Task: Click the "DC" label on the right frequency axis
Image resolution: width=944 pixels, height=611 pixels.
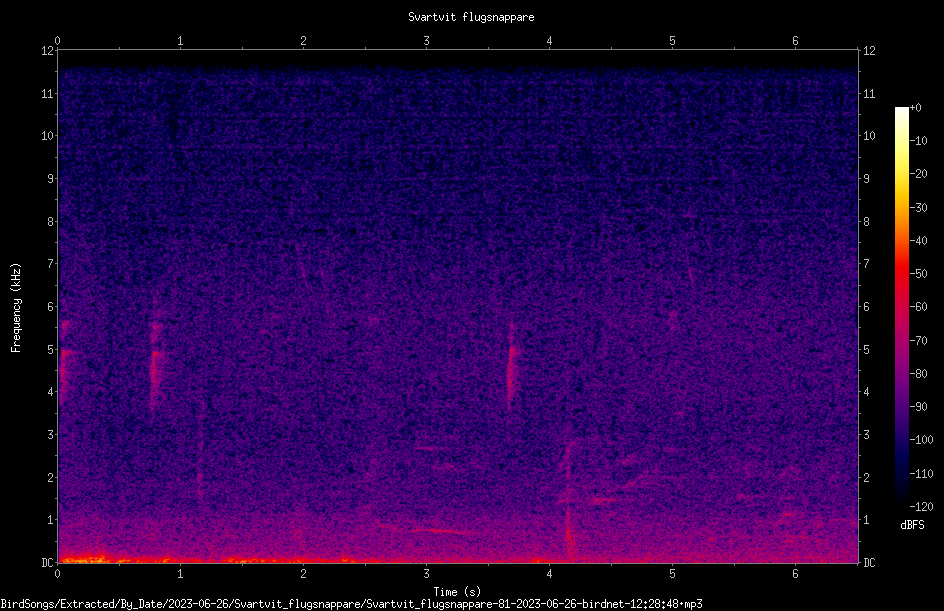Action: tap(869, 563)
